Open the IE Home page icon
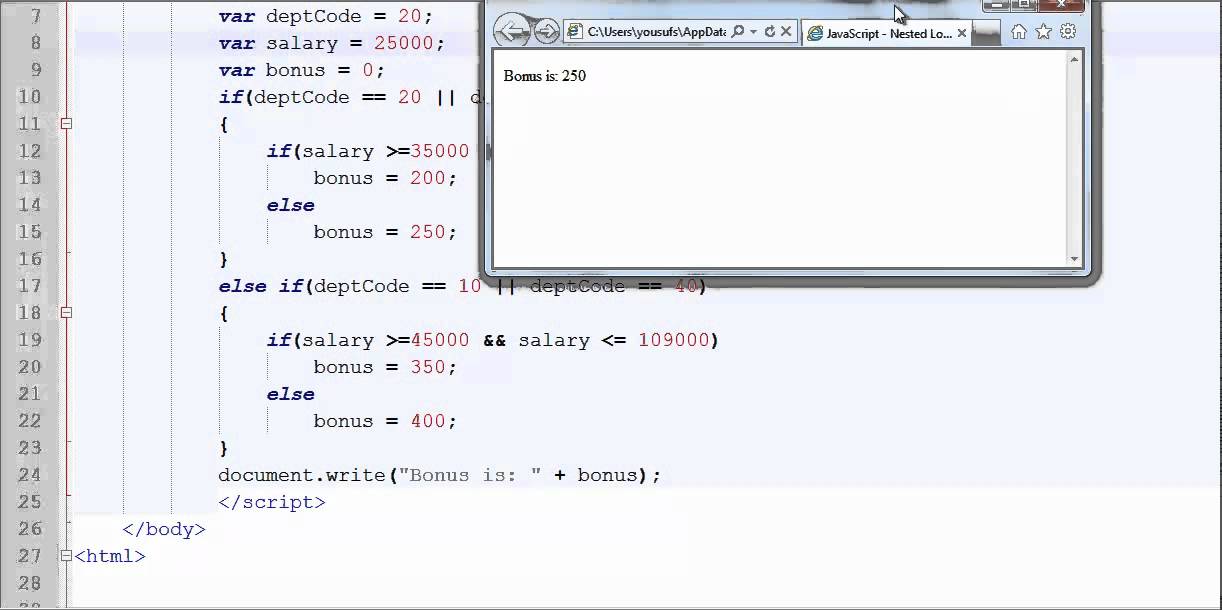The width and height of the screenshot is (1222, 610). tap(1018, 32)
